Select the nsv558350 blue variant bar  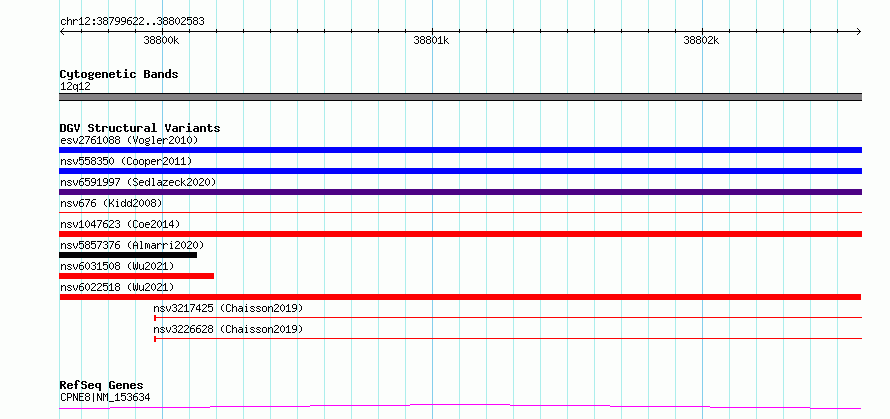[x=460, y=171]
